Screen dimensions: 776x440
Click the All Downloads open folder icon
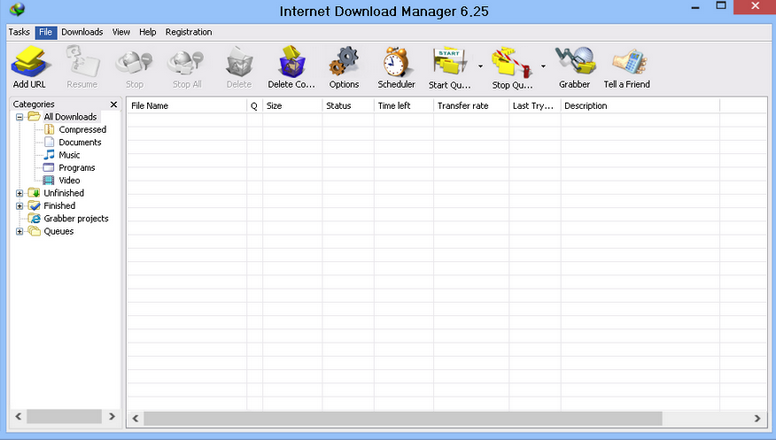coord(34,117)
